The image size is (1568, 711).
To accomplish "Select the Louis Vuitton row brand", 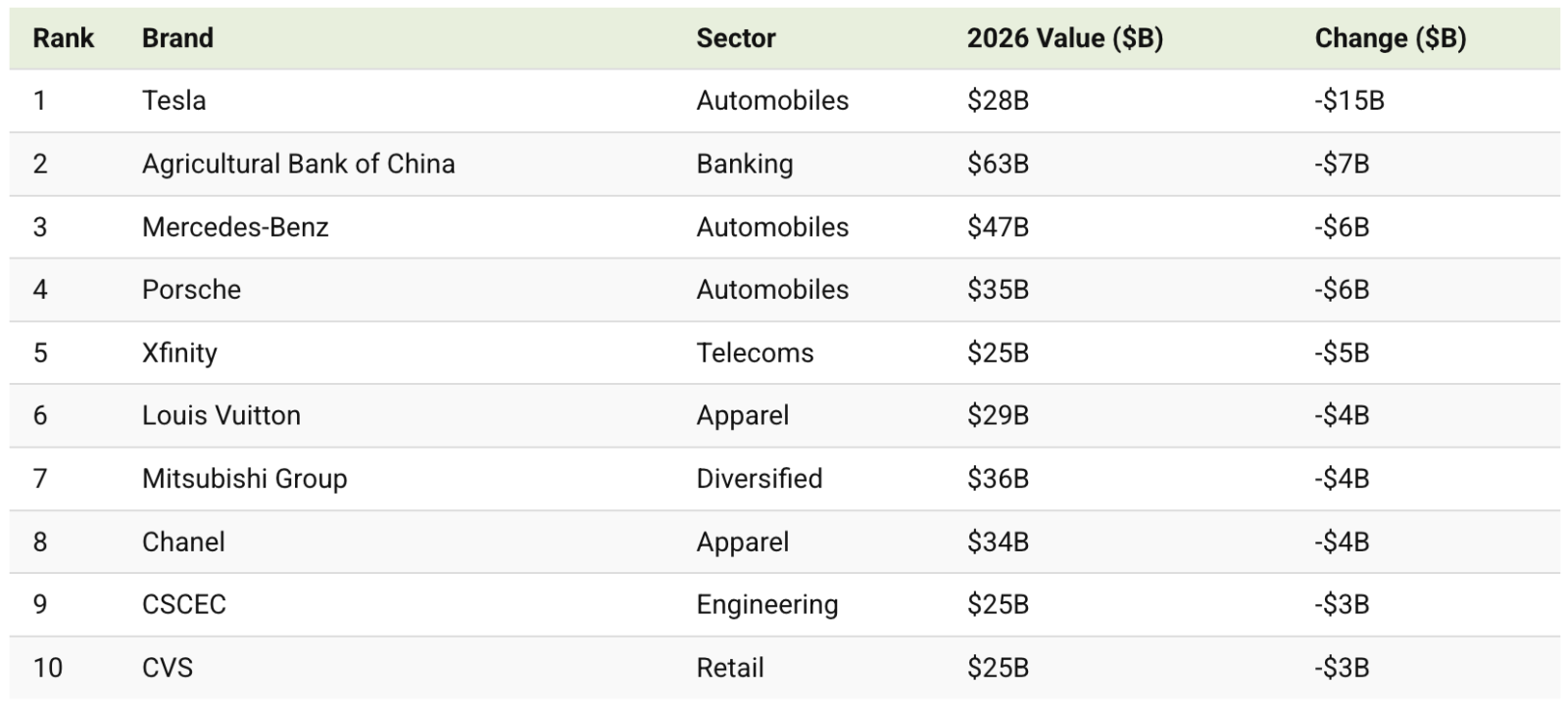I will [x=220, y=415].
